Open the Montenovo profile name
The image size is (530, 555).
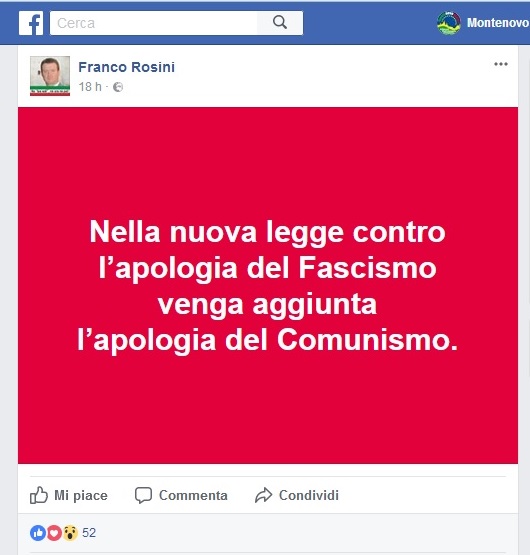pyautogui.click(x=498, y=23)
